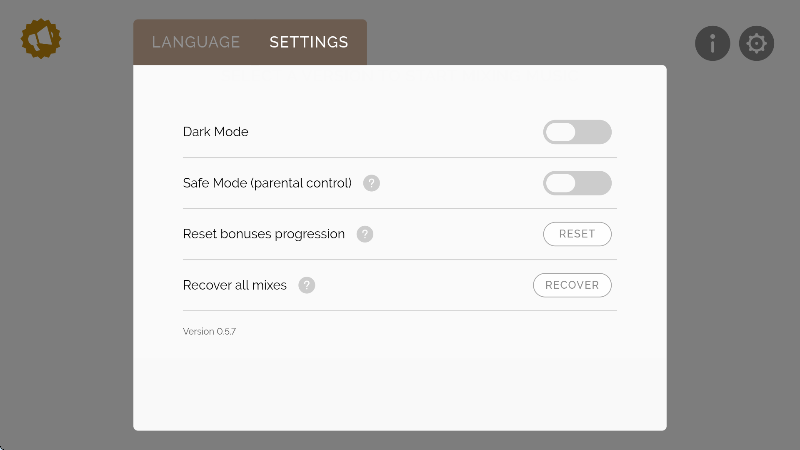
Task: Click the round knob of the Dark Mode switch
Action: (561, 132)
